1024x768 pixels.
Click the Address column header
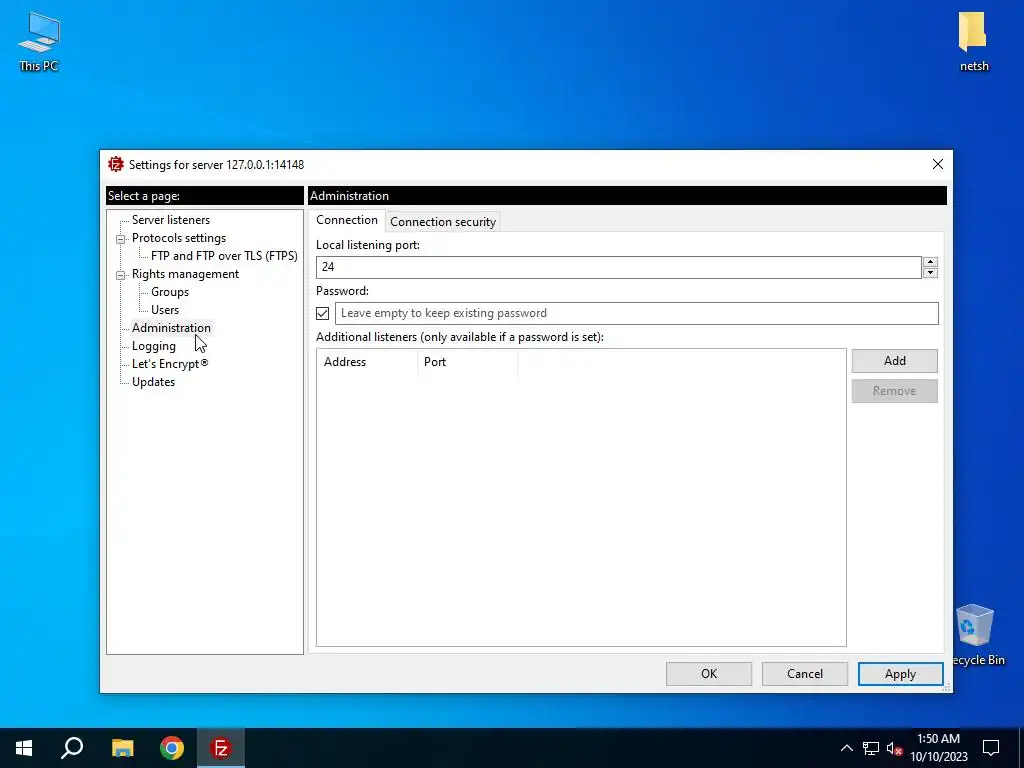[x=367, y=362]
